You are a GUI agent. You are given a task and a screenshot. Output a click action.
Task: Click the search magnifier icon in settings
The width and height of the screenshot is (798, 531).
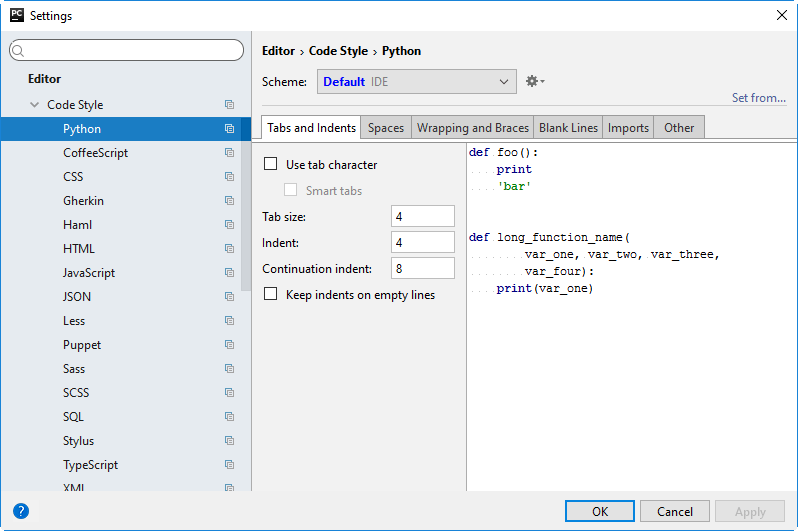click(x=20, y=50)
